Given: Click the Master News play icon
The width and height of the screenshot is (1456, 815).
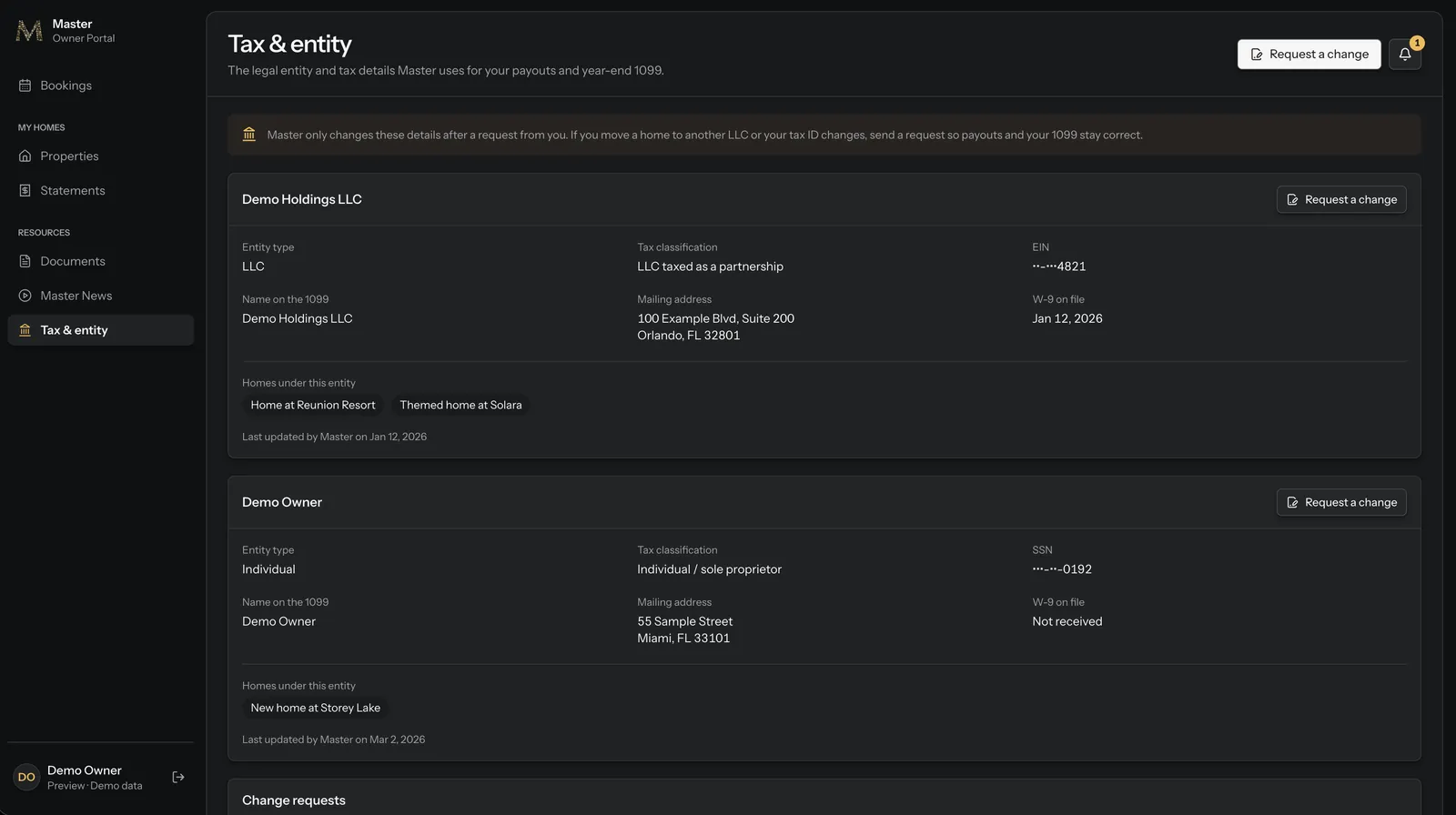Looking at the screenshot, I should coord(25,296).
